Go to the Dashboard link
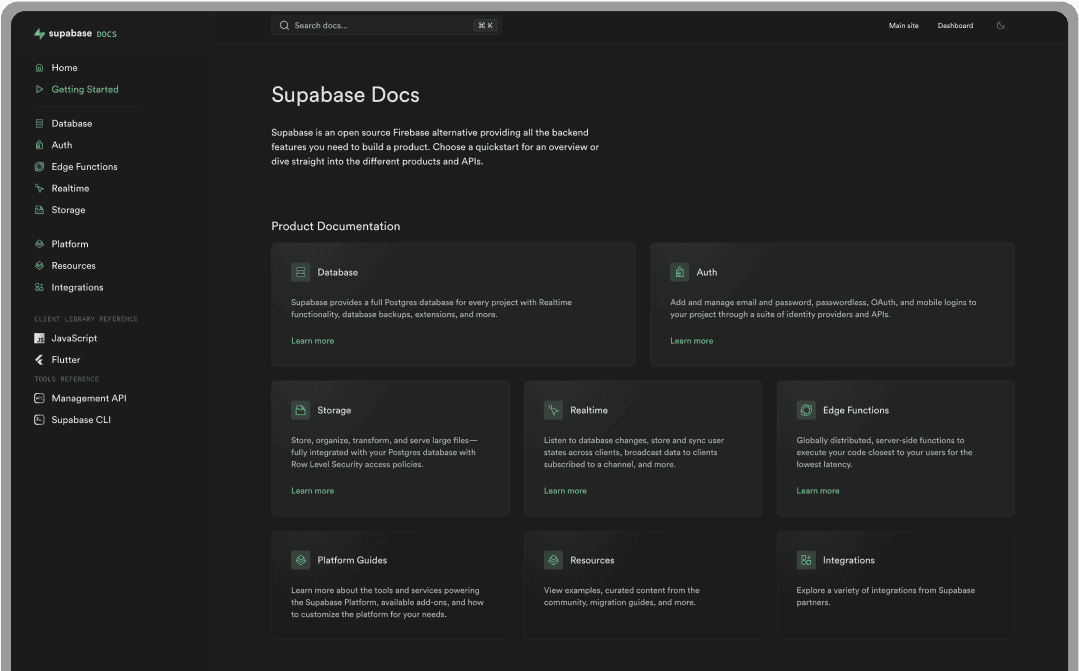Image resolution: width=1079 pixels, height=671 pixels. tap(955, 25)
